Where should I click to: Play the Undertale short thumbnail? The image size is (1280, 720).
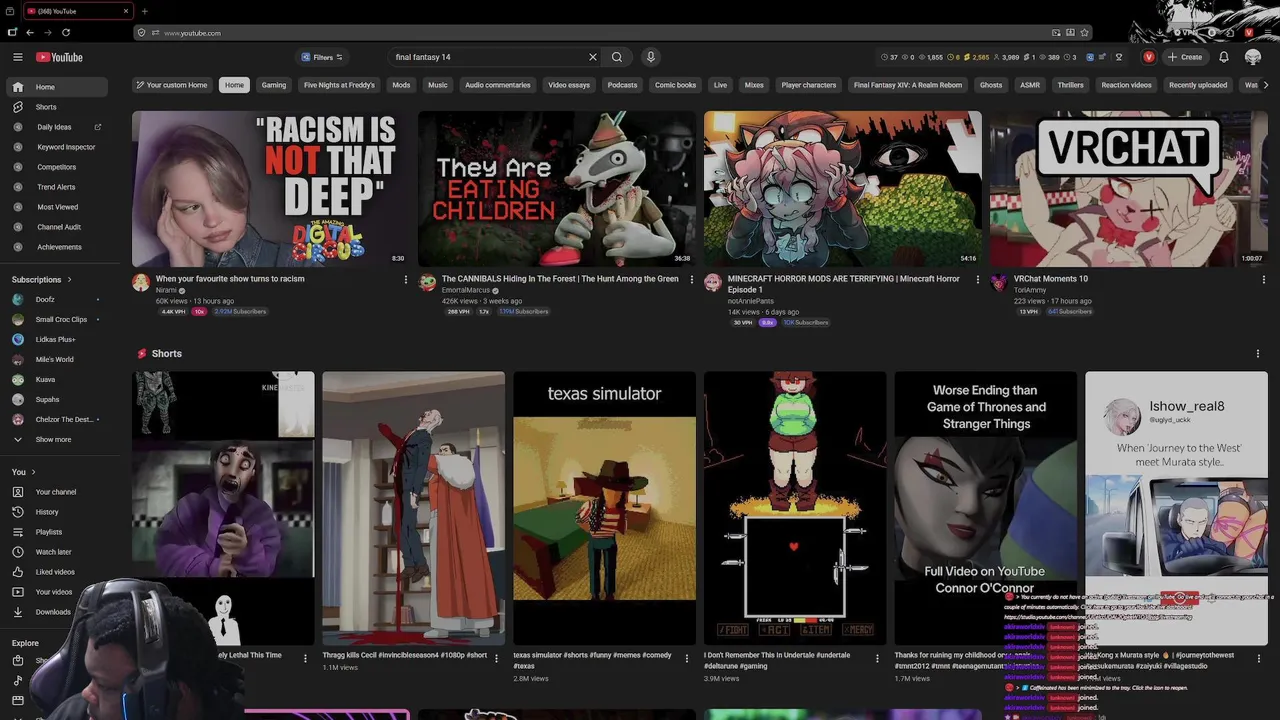pos(795,508)
